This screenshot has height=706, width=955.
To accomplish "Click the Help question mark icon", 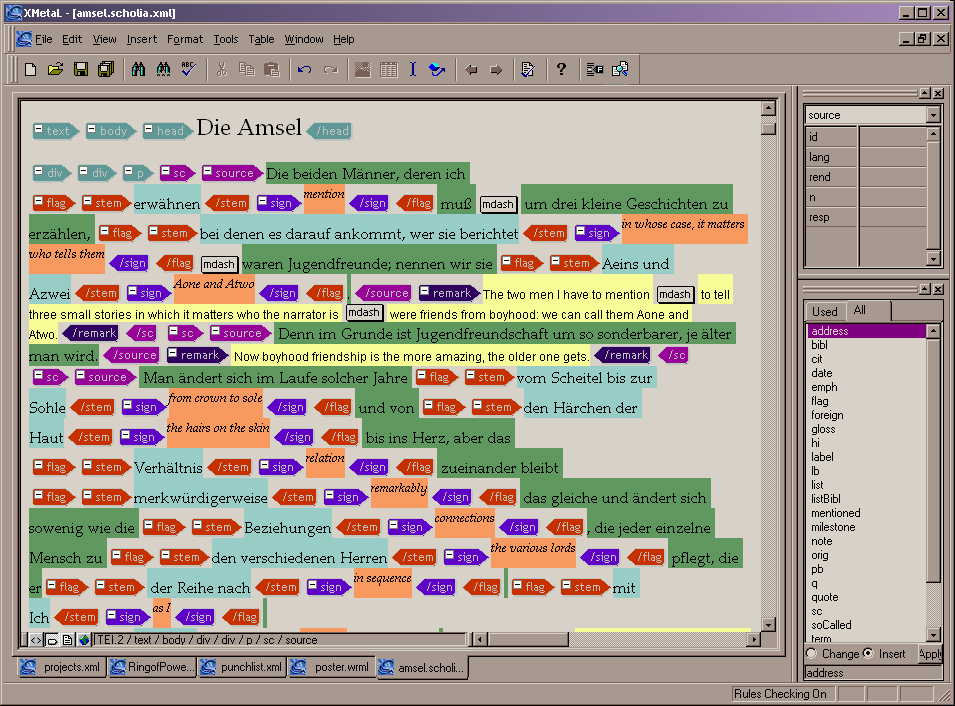I will (561, 69).
